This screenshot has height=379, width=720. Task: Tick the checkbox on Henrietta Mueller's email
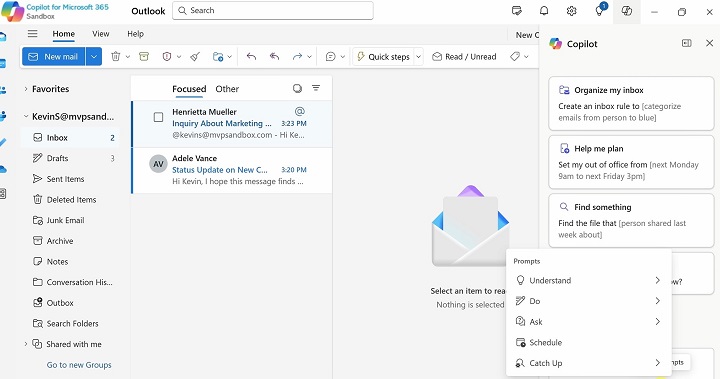[x=158, y=117]
